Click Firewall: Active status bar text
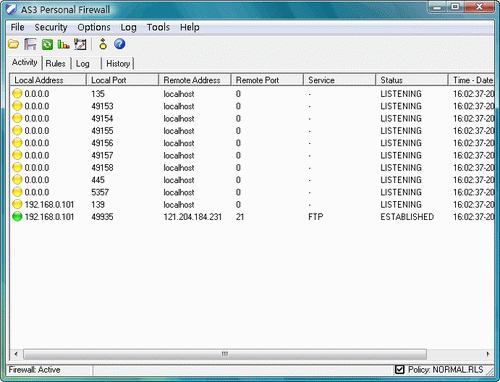Screen dimensions: 500x382 pos(35,370)
